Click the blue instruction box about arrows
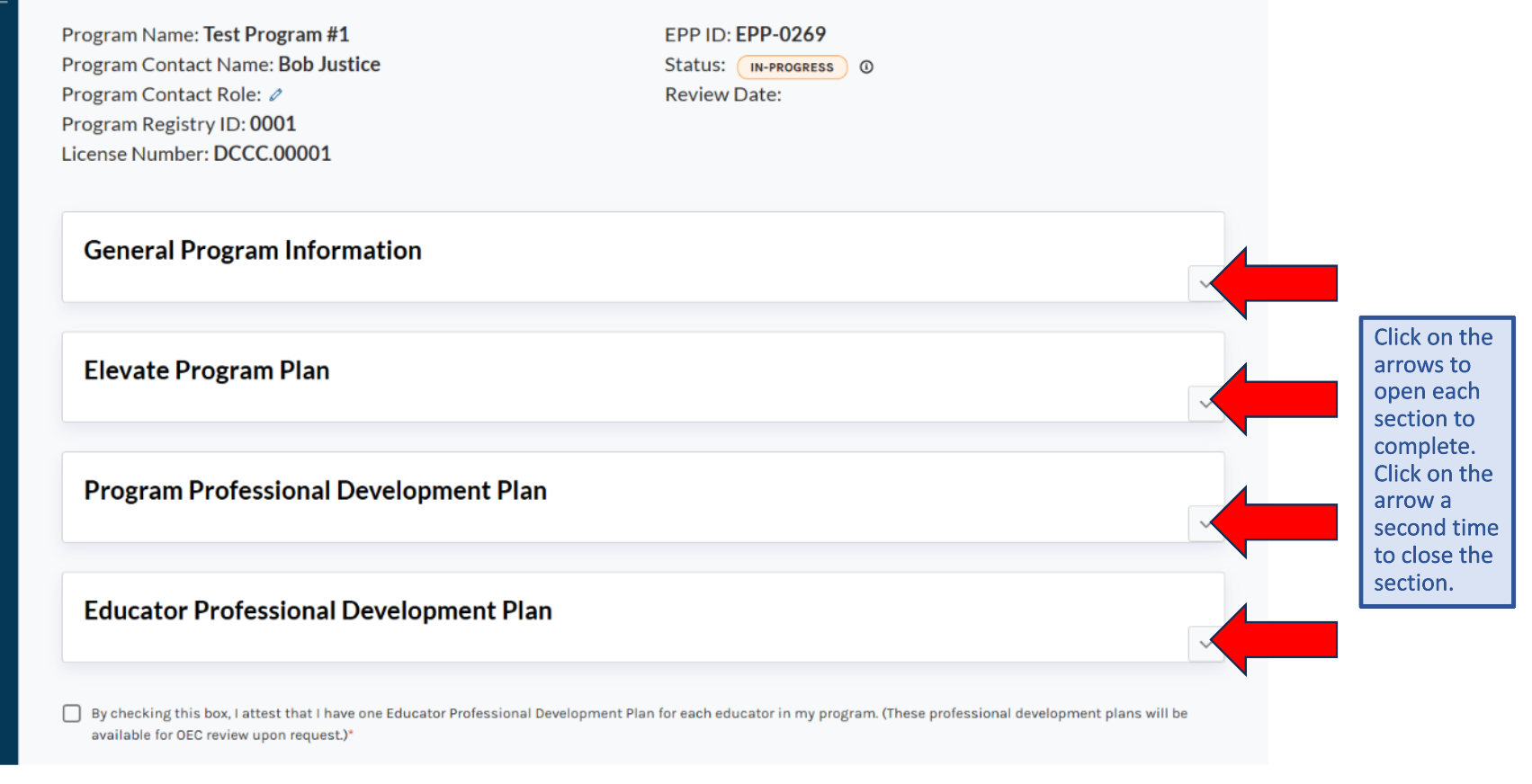Image resolution: width=1532 pixels, height=784 pixels. pos(1436,461)
